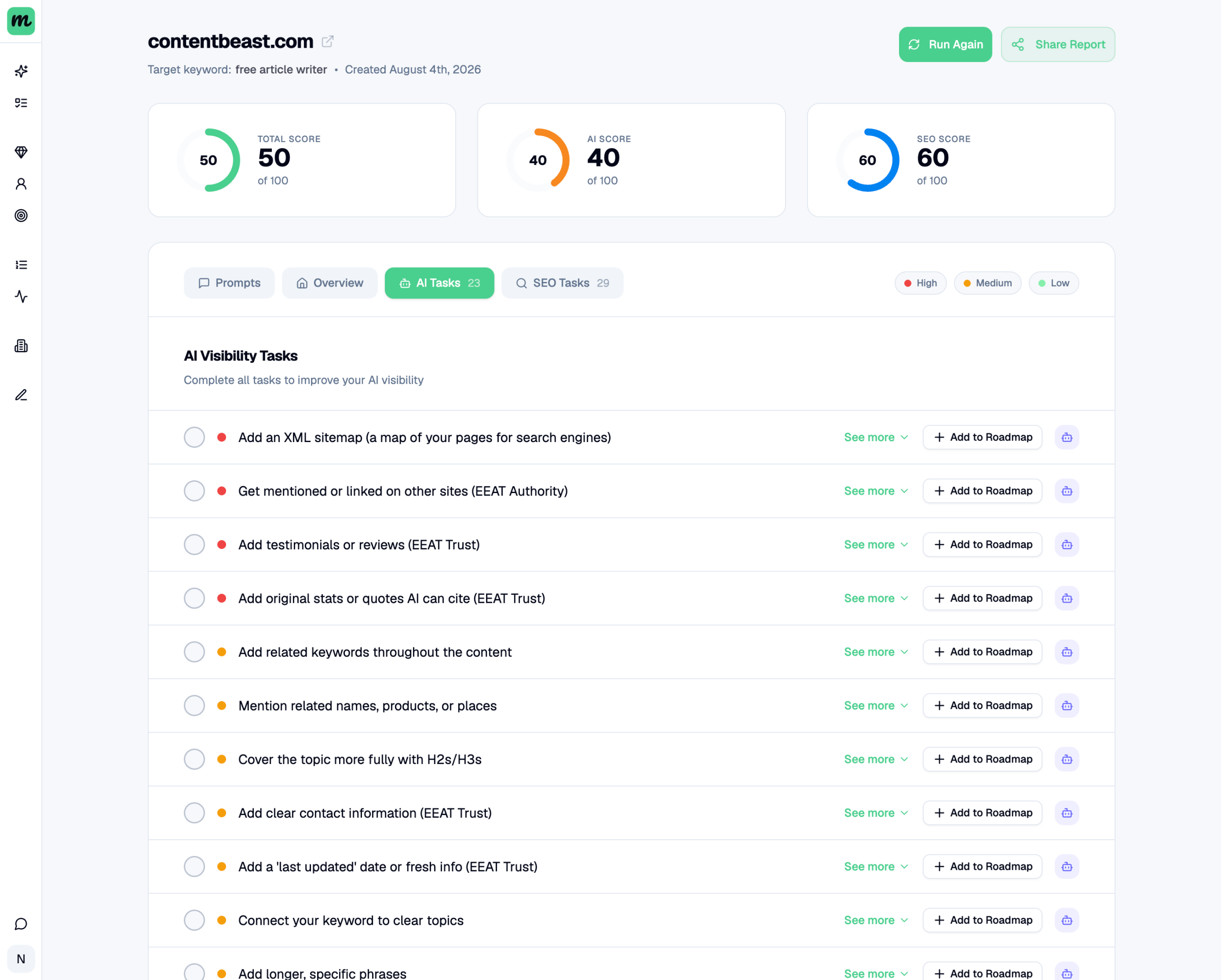This screenshot has width=1221, height=980.
Task: Open the checklist icon in sidebar
Action: click(21, 103)
